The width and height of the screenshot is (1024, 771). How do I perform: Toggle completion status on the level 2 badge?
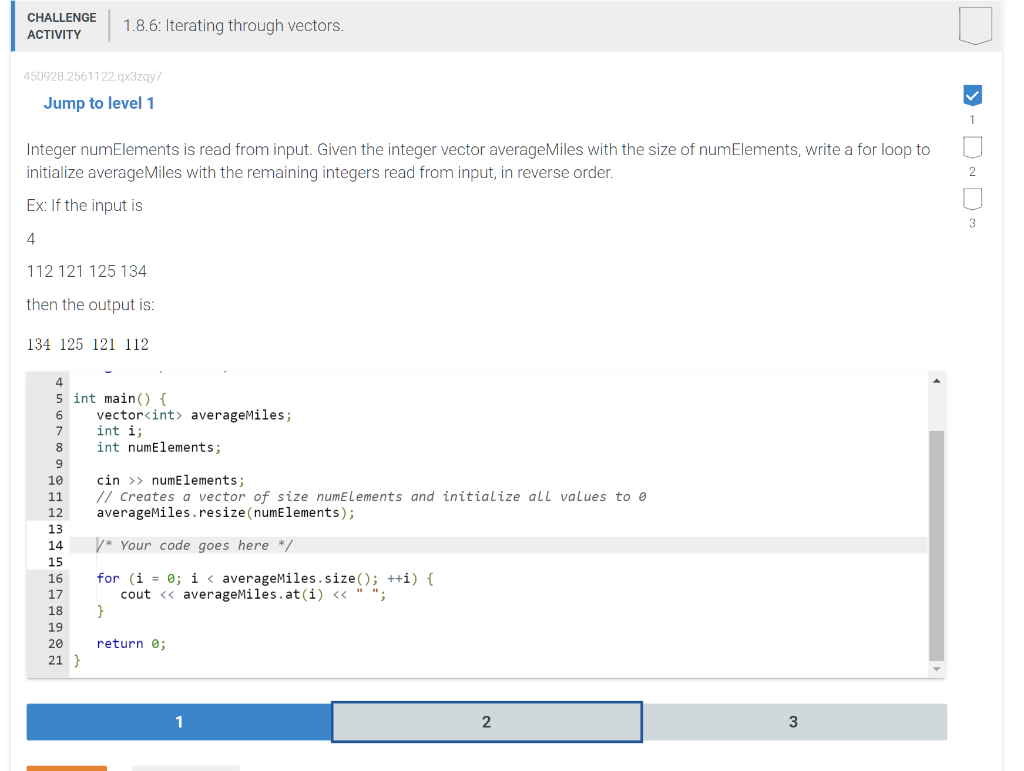tap(972, 147)
